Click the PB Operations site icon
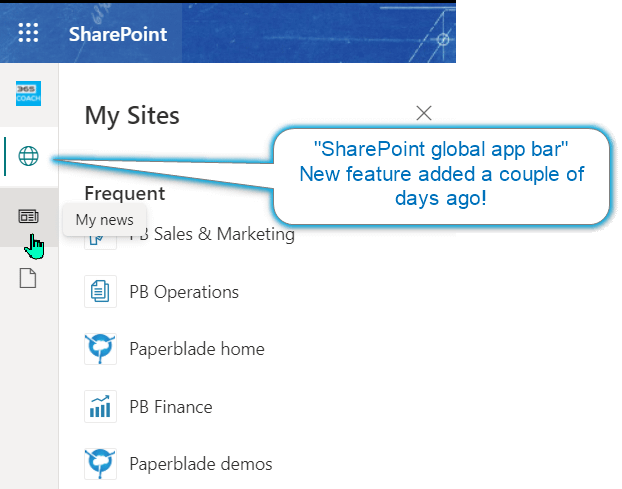This screenshot has width=622, height=489. click(x=101, y=292)
